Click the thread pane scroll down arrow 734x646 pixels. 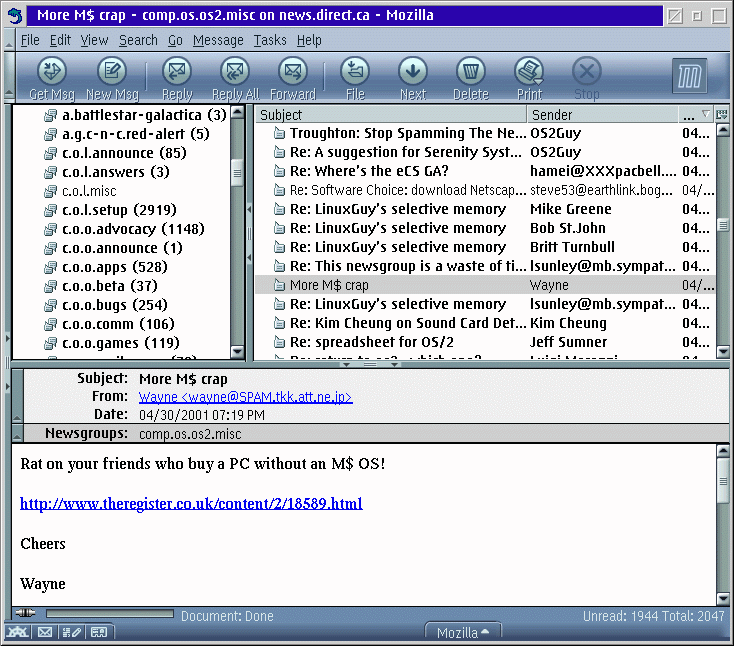(x=723, y=351)
